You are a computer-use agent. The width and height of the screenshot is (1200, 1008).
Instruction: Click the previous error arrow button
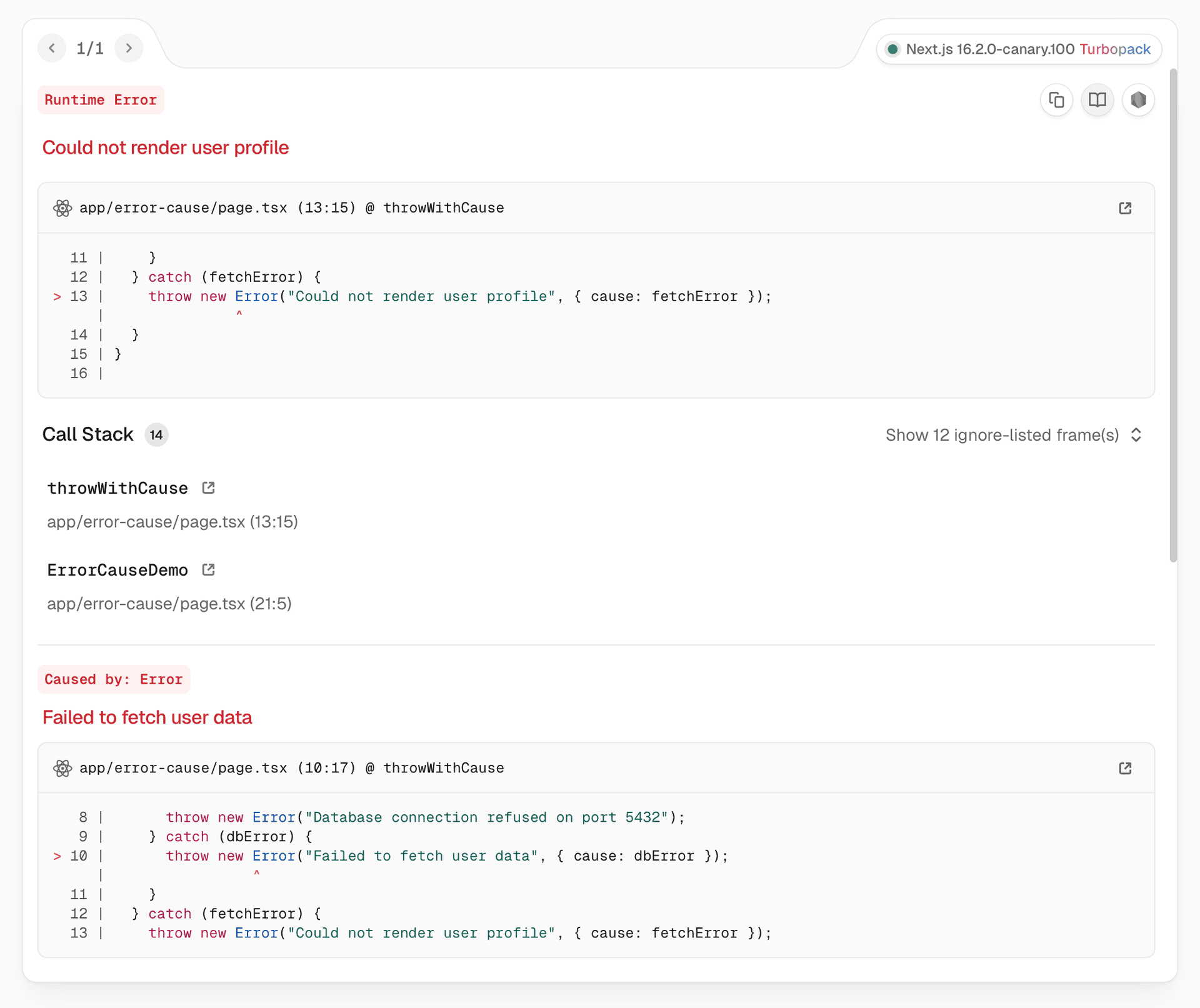(52, 48)
